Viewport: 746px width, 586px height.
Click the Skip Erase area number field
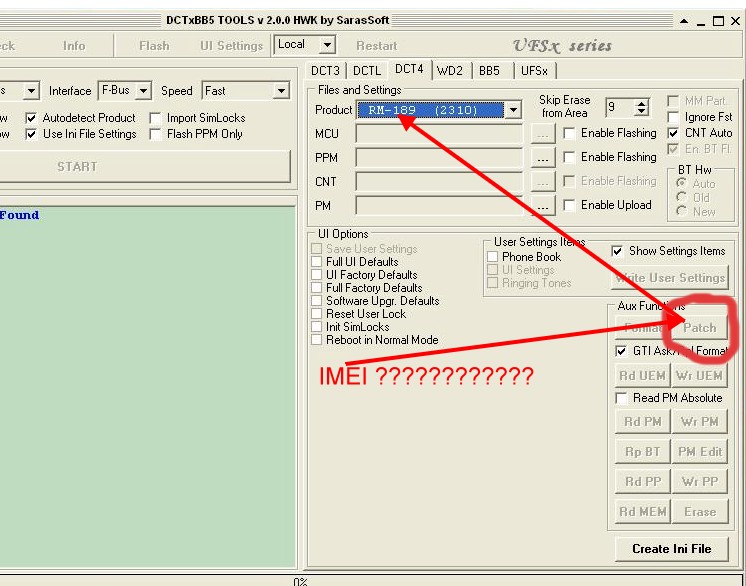tap(620, 107)
